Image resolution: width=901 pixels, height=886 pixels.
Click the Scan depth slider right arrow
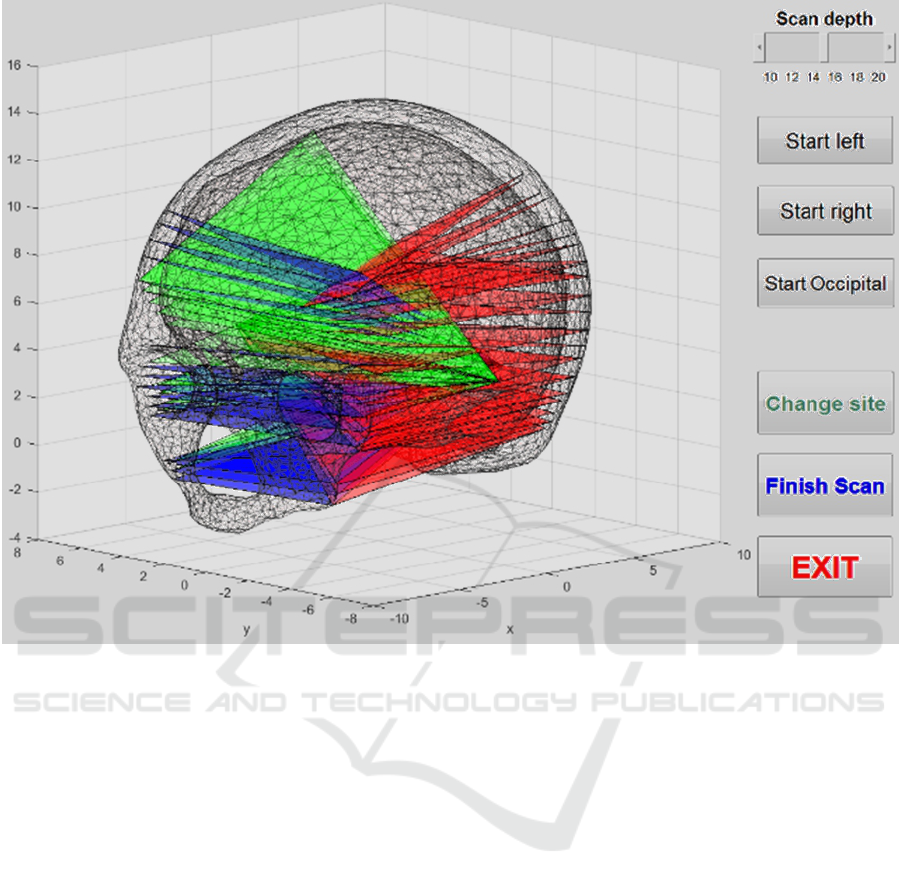[890, 47]
